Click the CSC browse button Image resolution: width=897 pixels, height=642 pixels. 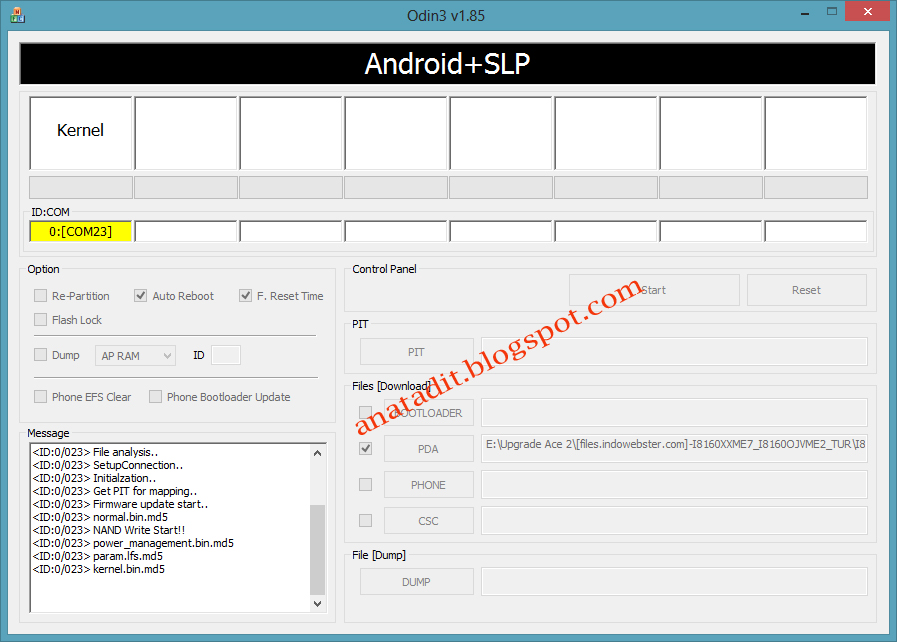428,521
